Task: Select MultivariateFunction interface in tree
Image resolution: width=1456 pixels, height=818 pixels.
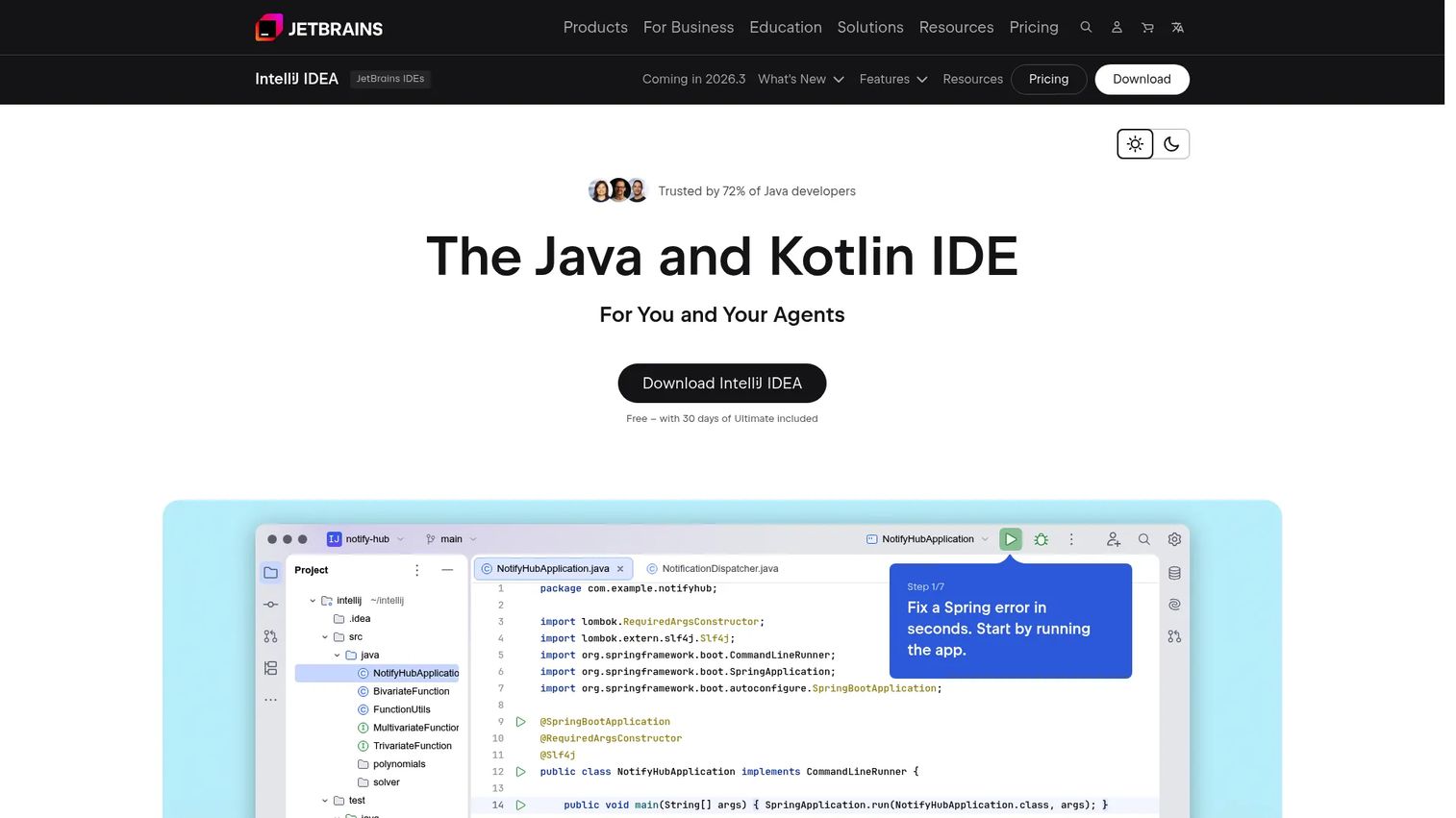Action: click(x=408, y=729)
